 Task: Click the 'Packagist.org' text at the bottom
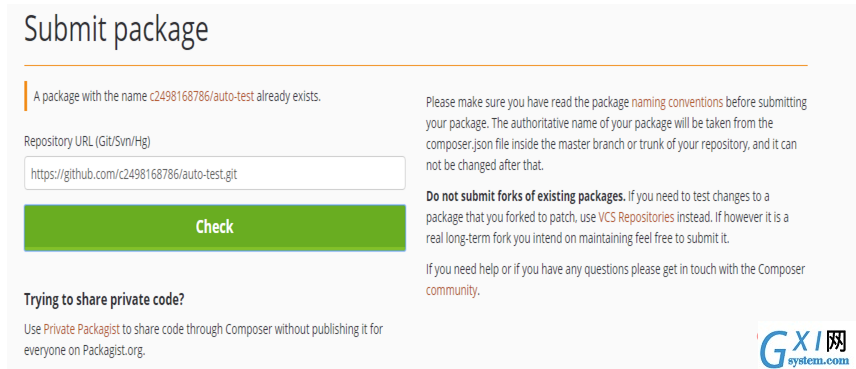click(x=114, y=350)
